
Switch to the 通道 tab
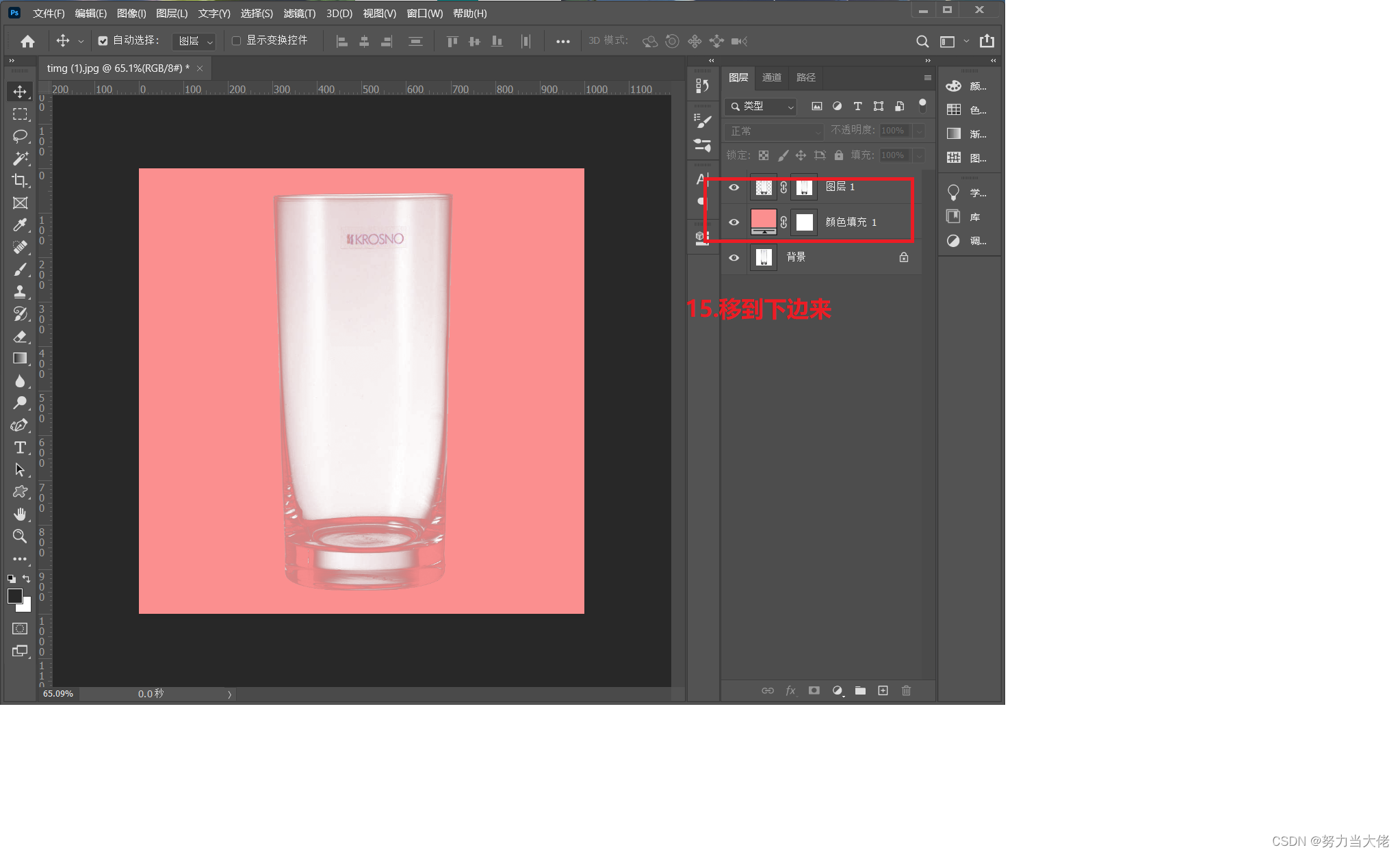[771, 77]
